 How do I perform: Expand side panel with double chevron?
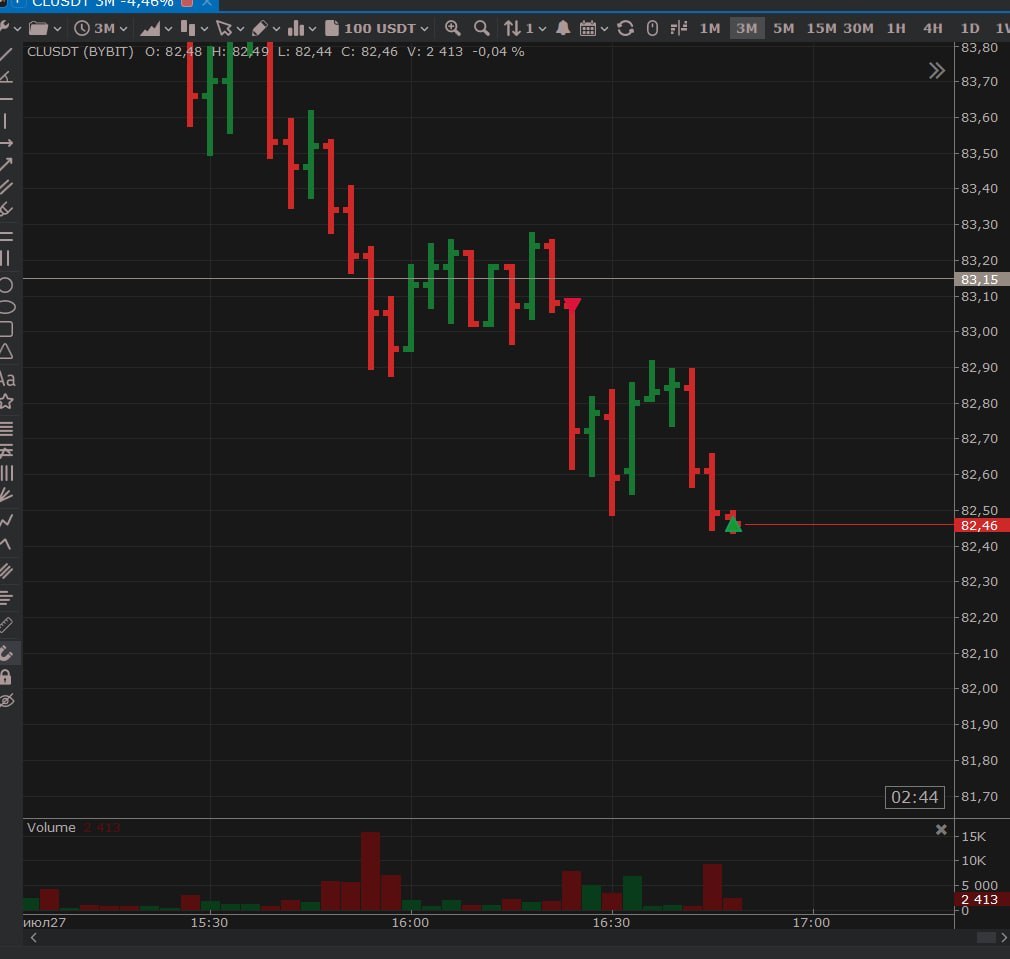point(937,70)
